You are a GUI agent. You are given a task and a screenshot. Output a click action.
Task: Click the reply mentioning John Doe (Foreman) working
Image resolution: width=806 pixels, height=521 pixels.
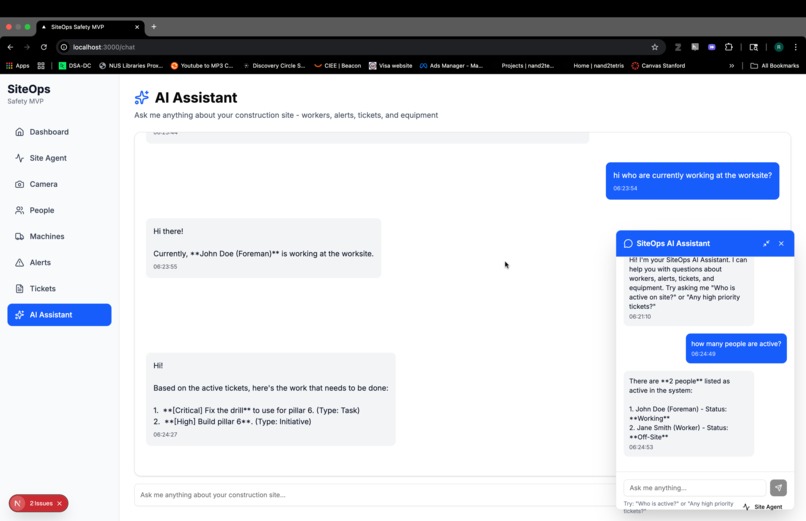(264, 248)
